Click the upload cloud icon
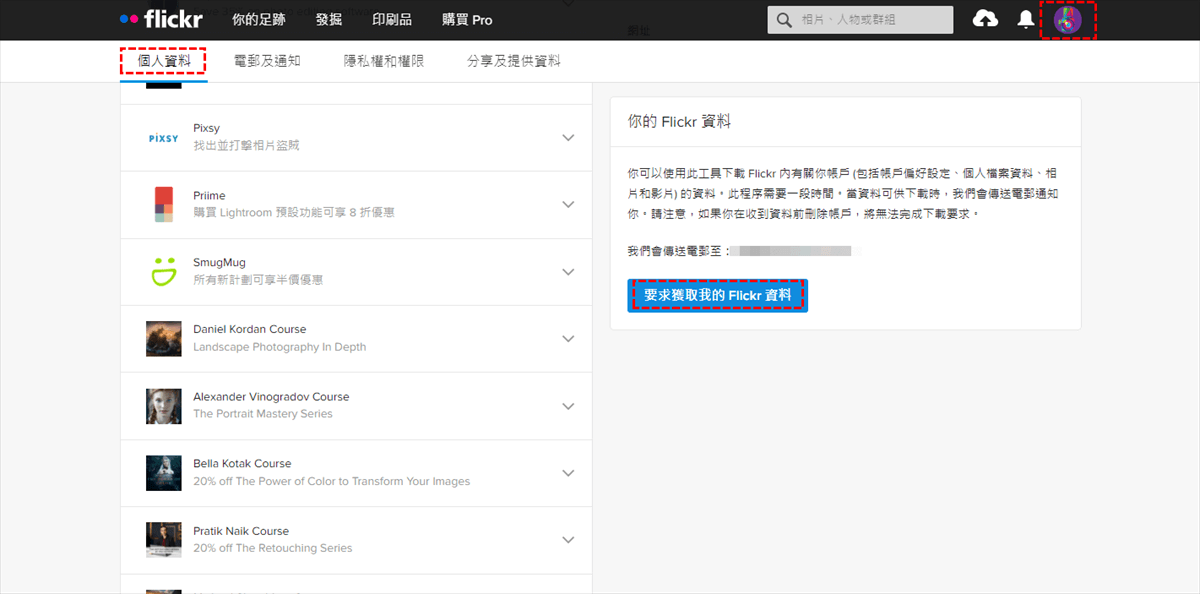1200x594 pixels. tap(985, 19)
